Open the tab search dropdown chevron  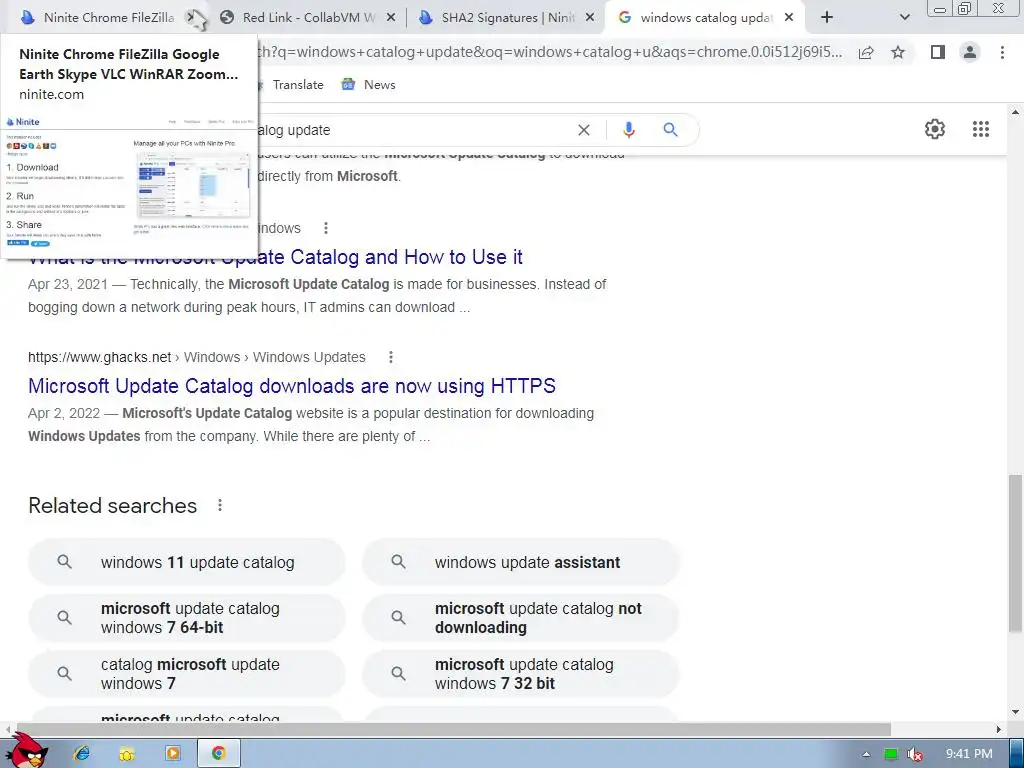(904, 18)
